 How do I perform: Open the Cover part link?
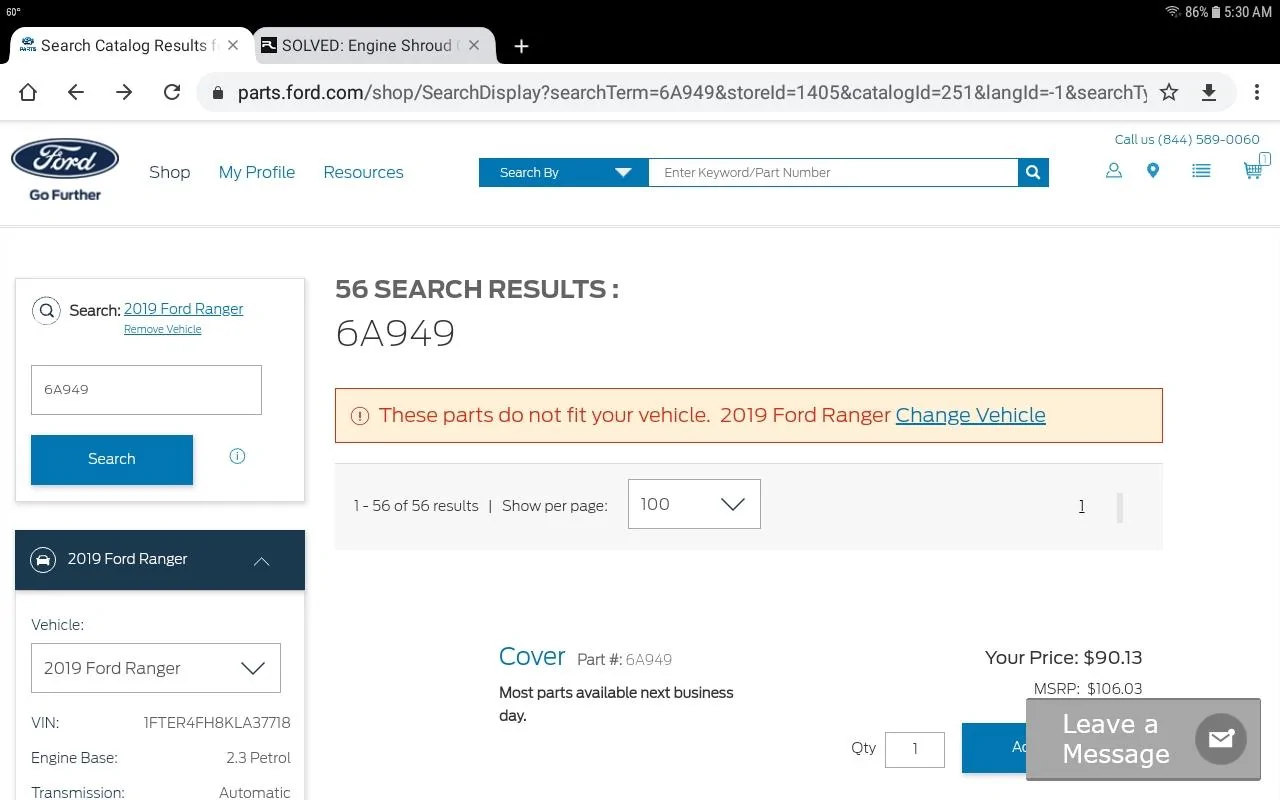532,657
